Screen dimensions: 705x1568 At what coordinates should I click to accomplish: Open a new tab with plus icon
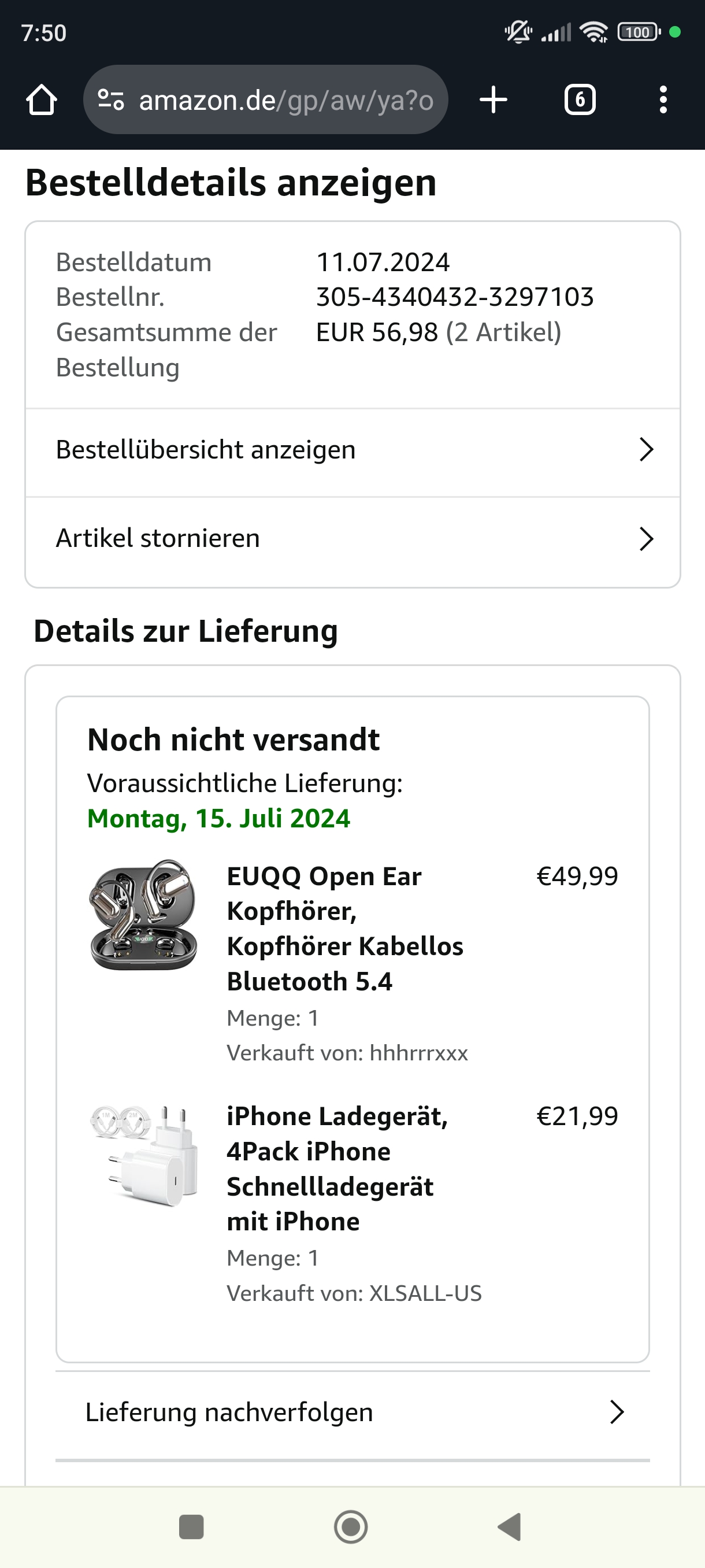tap(493, 100)
